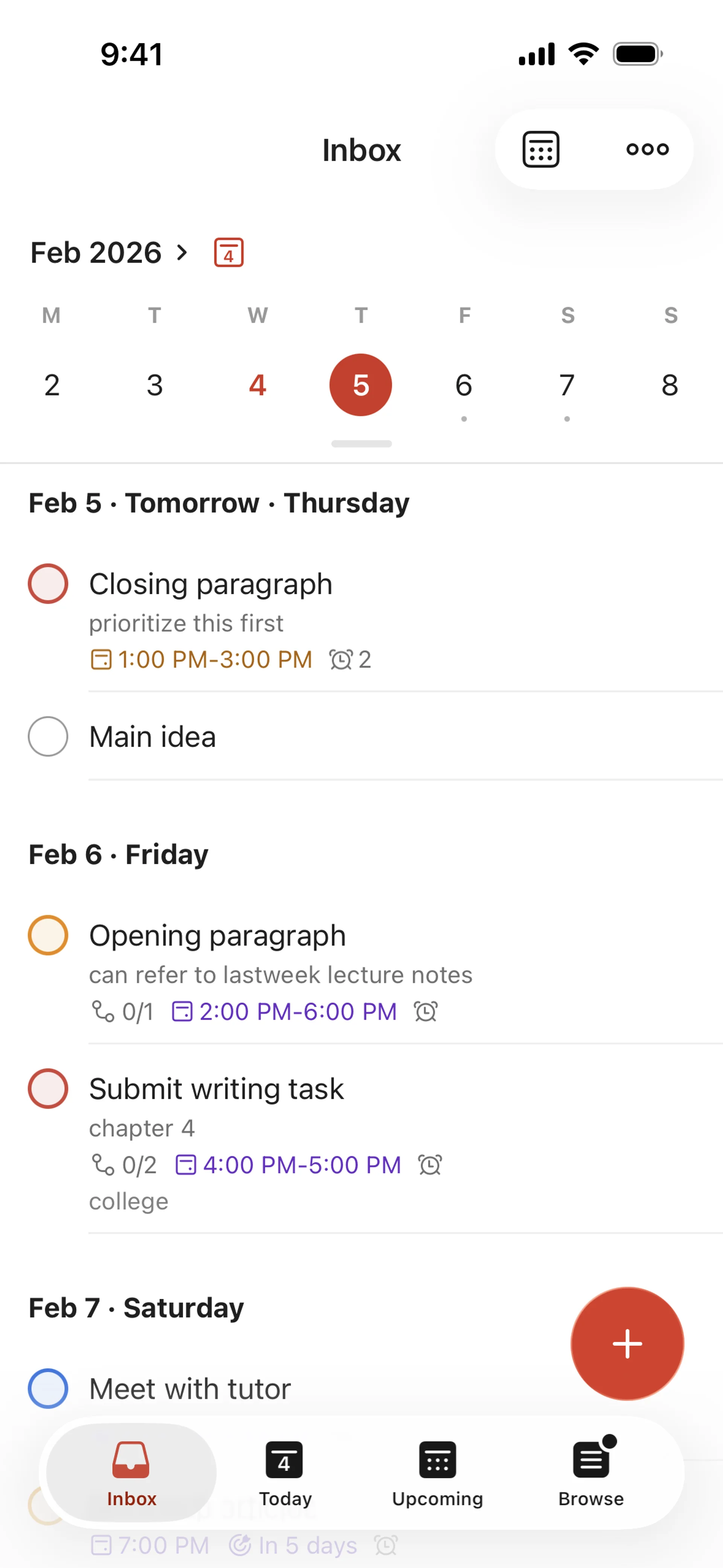The image size is (723, 1568).
Task: Jump to today using red calendar icon
Action: pyautogui.click(x=229, y=253)
